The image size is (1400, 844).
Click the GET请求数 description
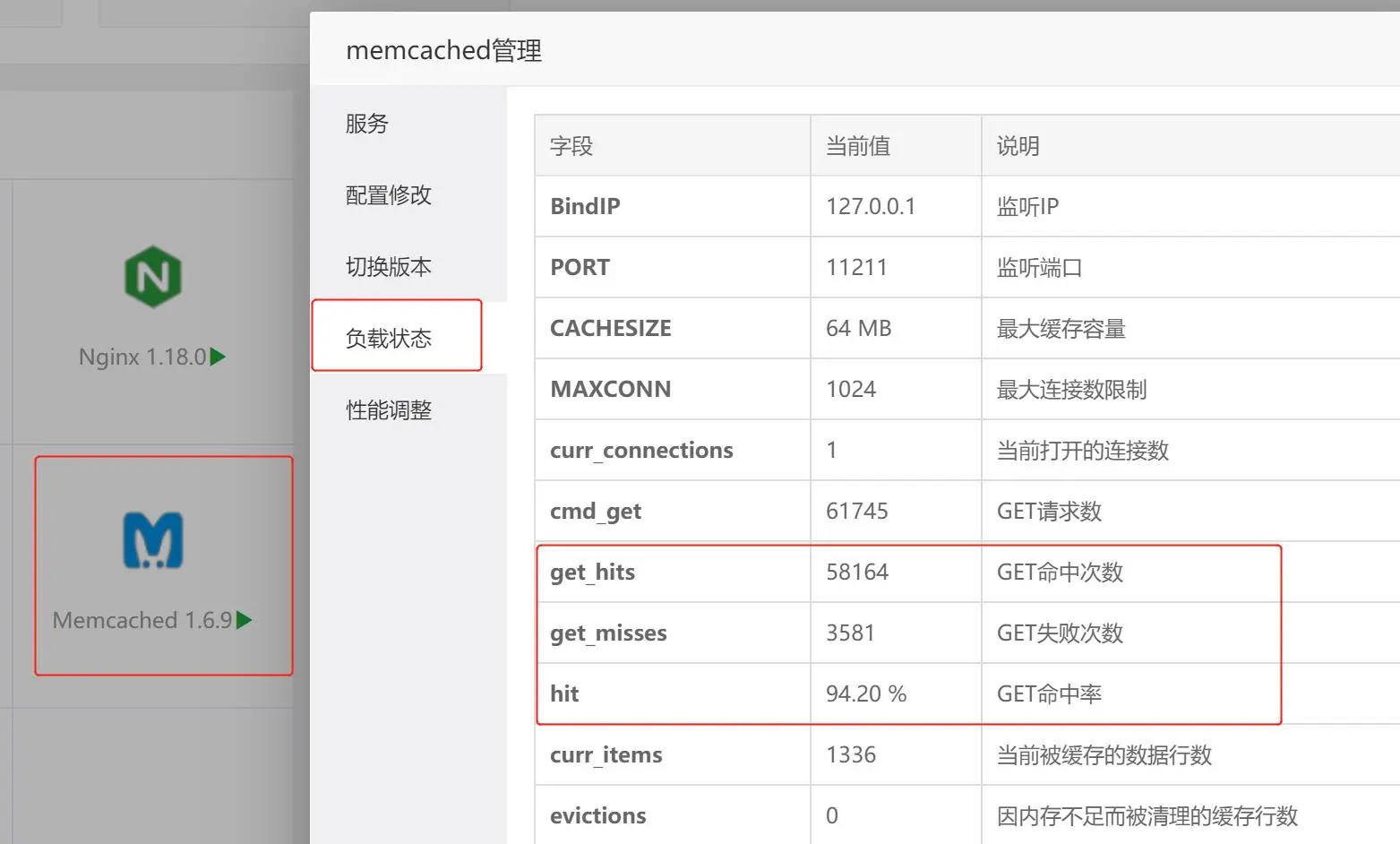[x=1050, y=511]
